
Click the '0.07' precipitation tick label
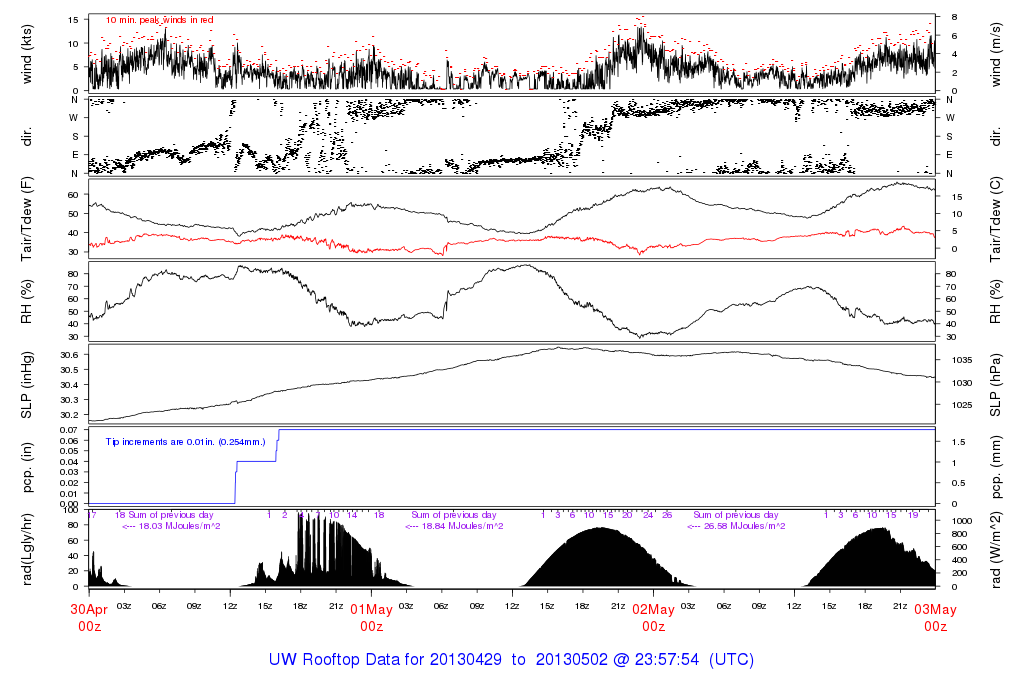[70, 430]
